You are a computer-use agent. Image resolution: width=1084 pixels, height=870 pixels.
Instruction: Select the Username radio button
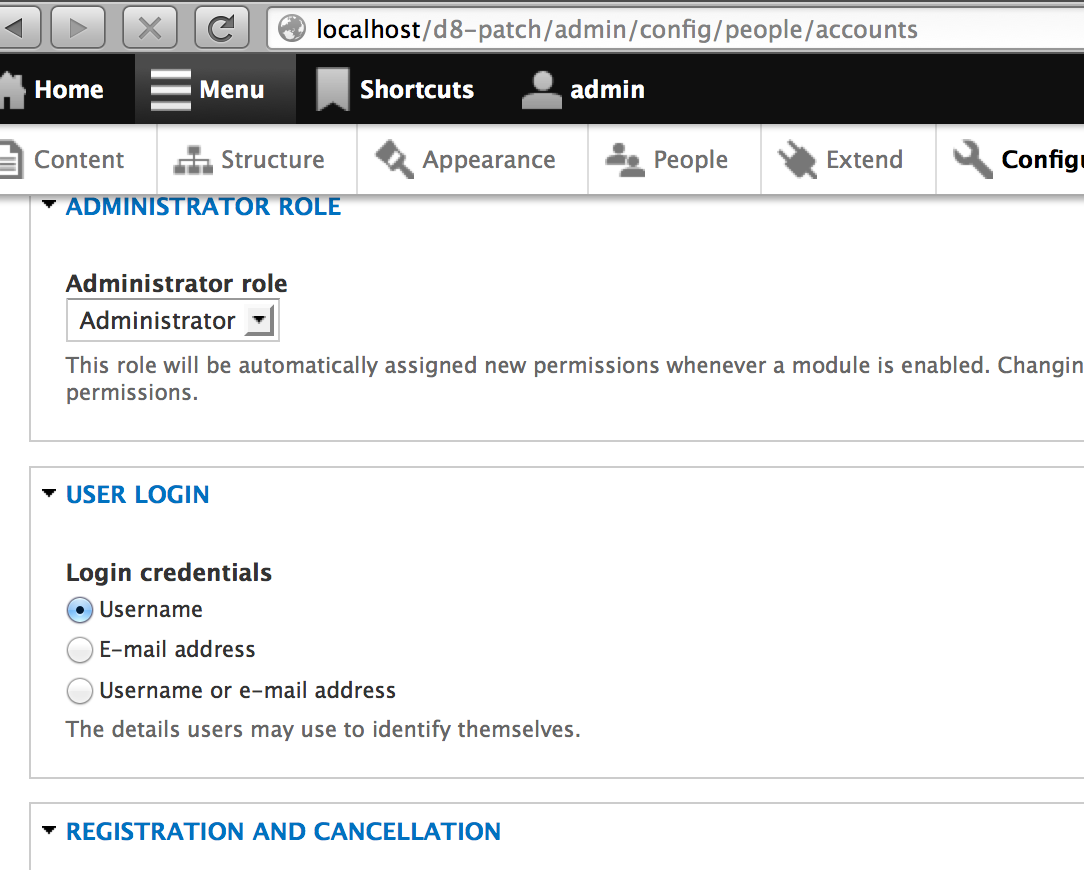pyautogui.click(x=79, y=610)
